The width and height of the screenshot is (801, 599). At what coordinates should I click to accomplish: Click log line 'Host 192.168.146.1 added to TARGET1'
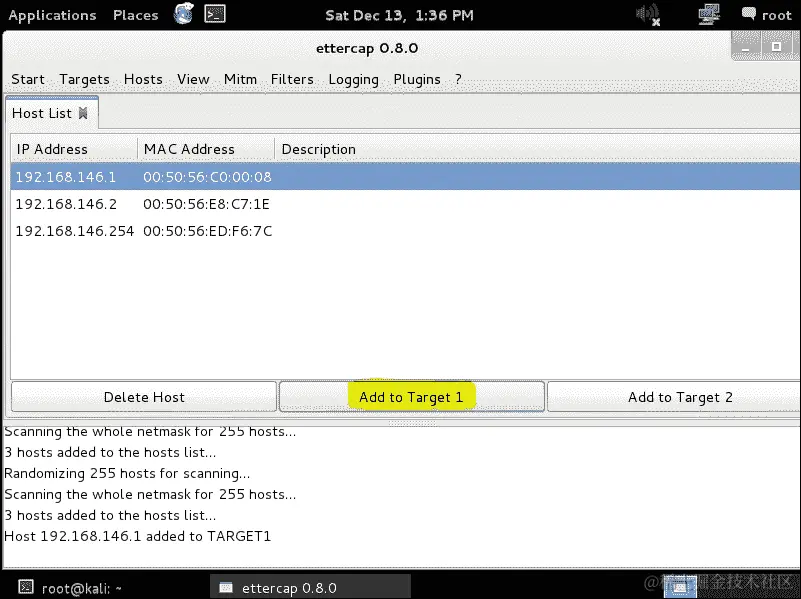click(x=137, y=536)
